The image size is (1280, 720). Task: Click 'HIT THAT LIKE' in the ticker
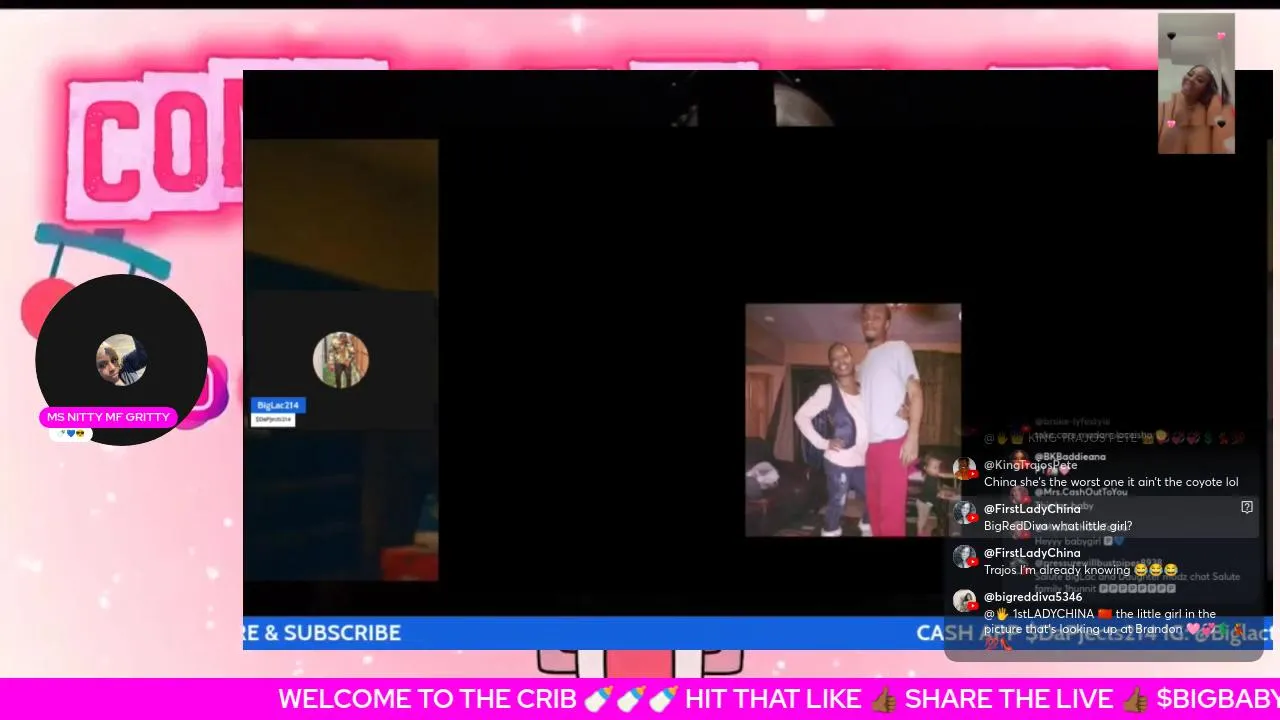[773, 698]
